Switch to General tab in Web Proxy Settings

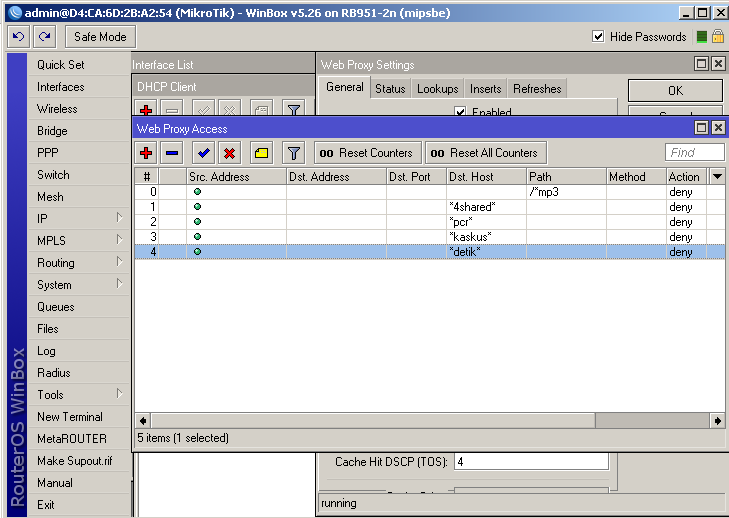[x=345, y=87]
